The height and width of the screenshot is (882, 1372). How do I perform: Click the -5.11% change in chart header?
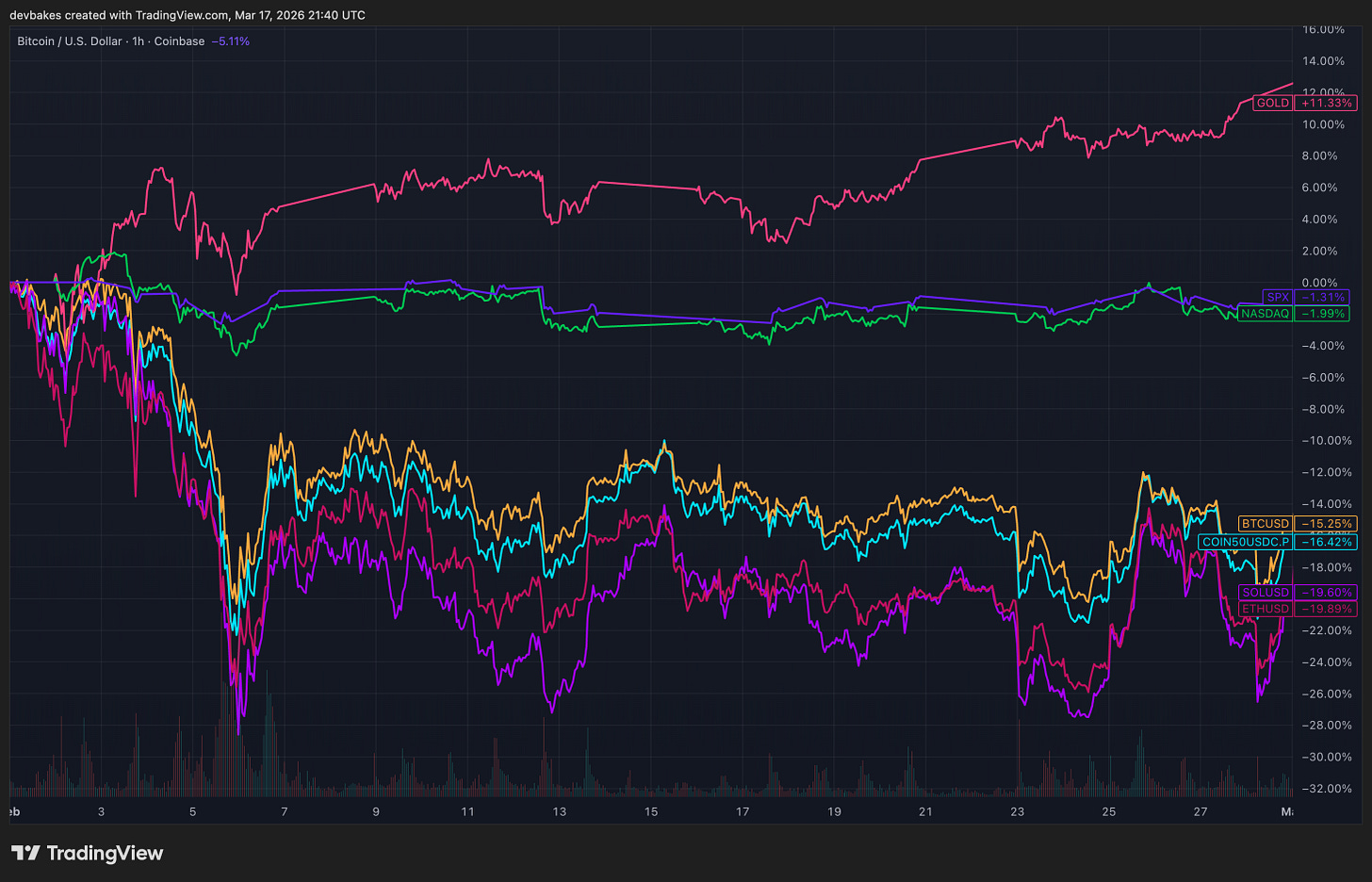tap(231, 41)
